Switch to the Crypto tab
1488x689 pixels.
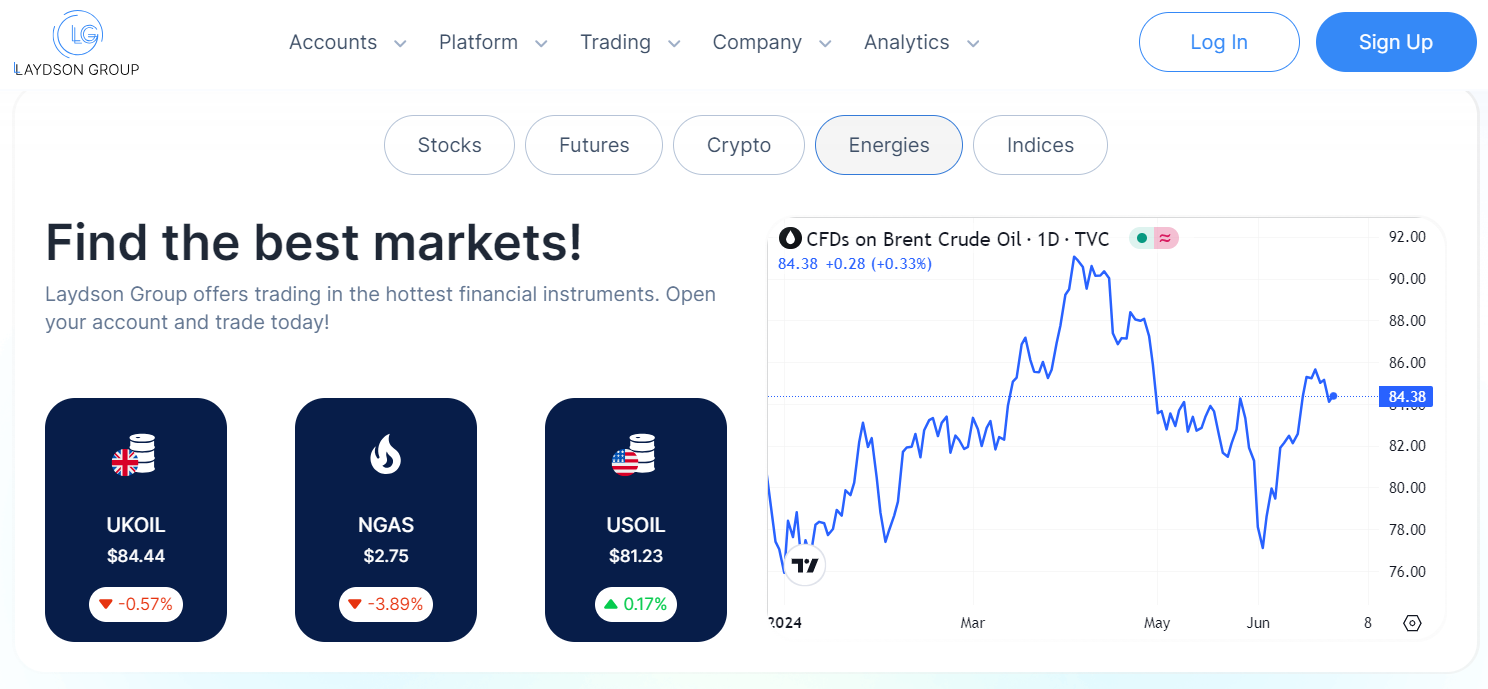point(739,145)
